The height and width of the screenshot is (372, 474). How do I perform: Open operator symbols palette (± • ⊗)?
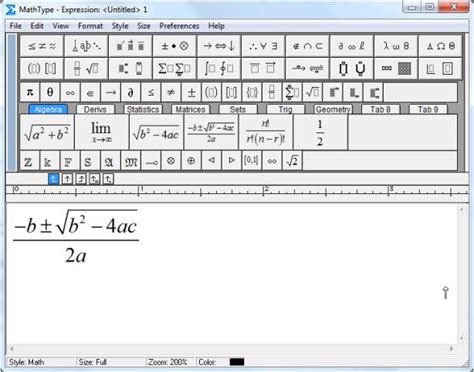coord(175,46)
